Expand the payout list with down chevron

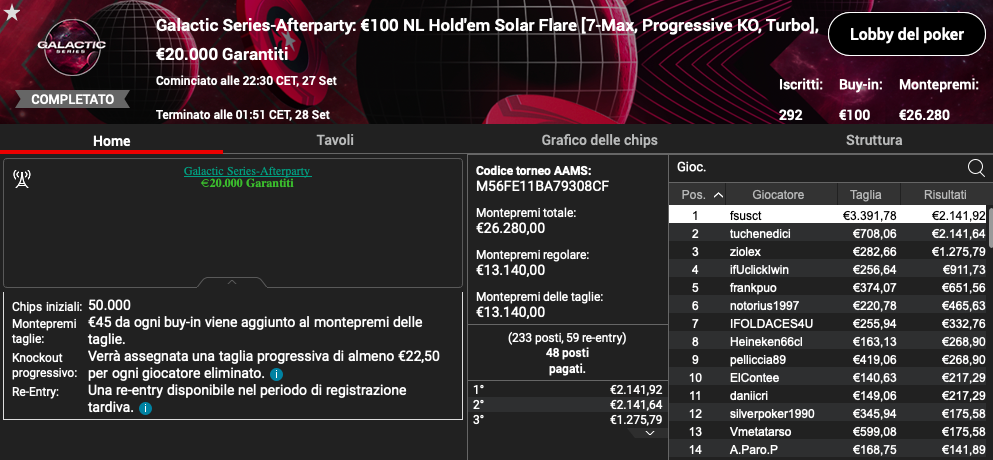coord(650,433)
